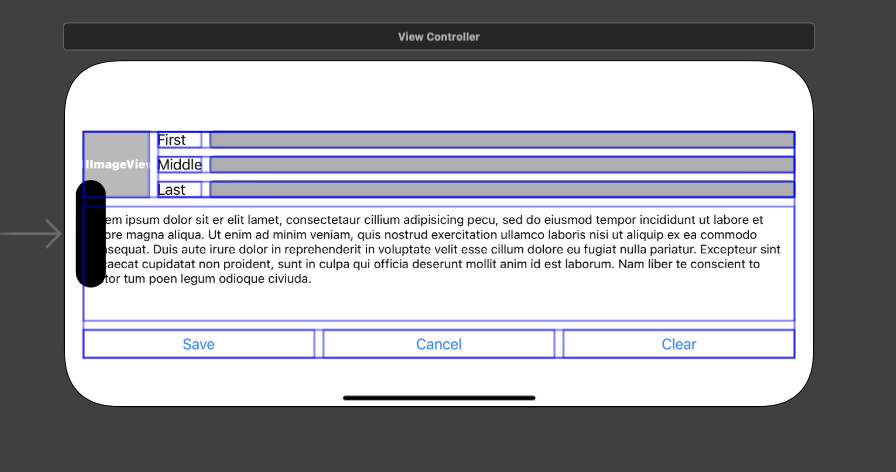Select the Last label
This screenshot has width=896, height=472.
coord(179,190)
